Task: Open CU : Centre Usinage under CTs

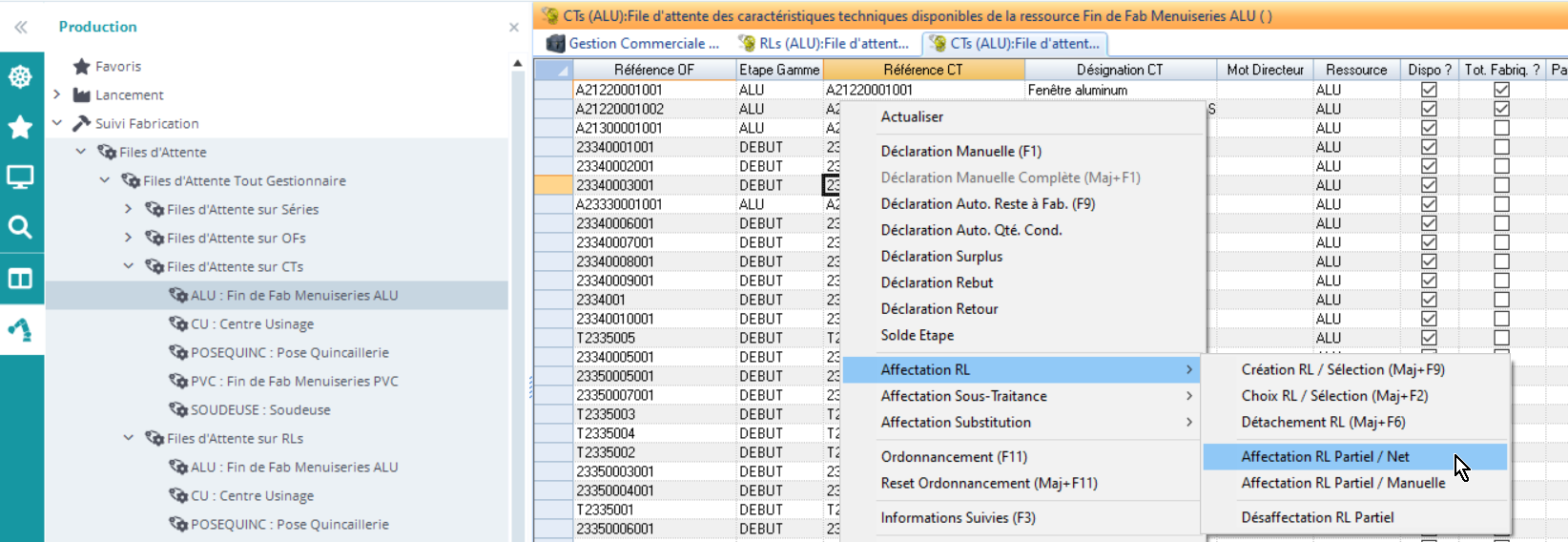Action: click(x=252, y=323)
